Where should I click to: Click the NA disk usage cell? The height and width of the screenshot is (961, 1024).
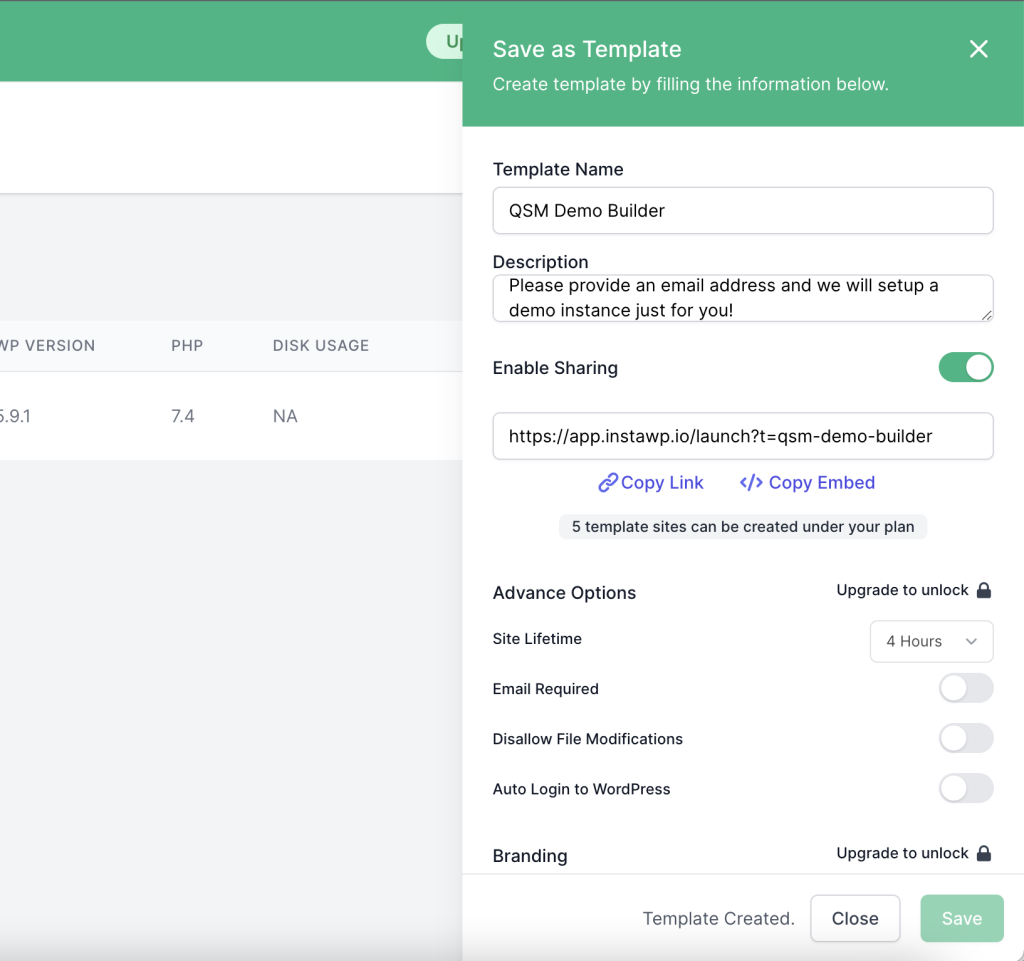(x=285, y=416)
